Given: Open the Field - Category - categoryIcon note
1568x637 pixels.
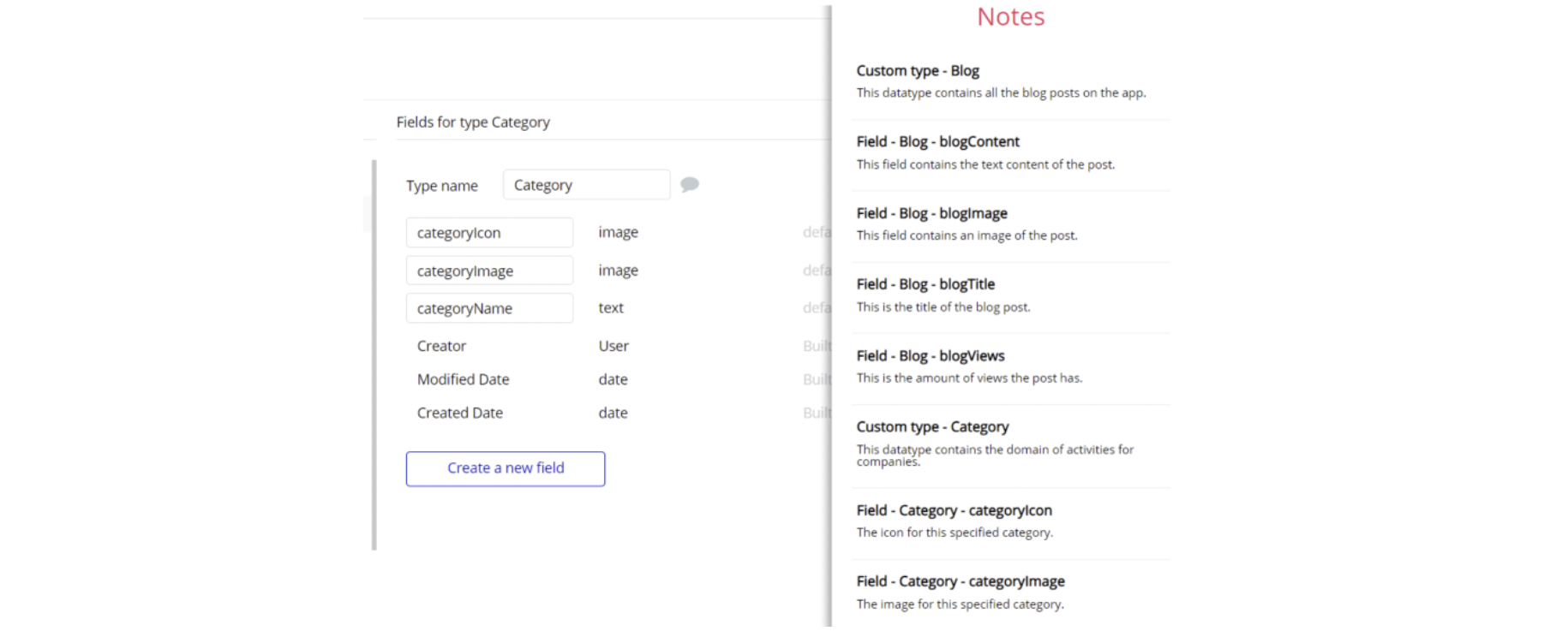Looking at the screenshot, I should (x=954, y=510).
